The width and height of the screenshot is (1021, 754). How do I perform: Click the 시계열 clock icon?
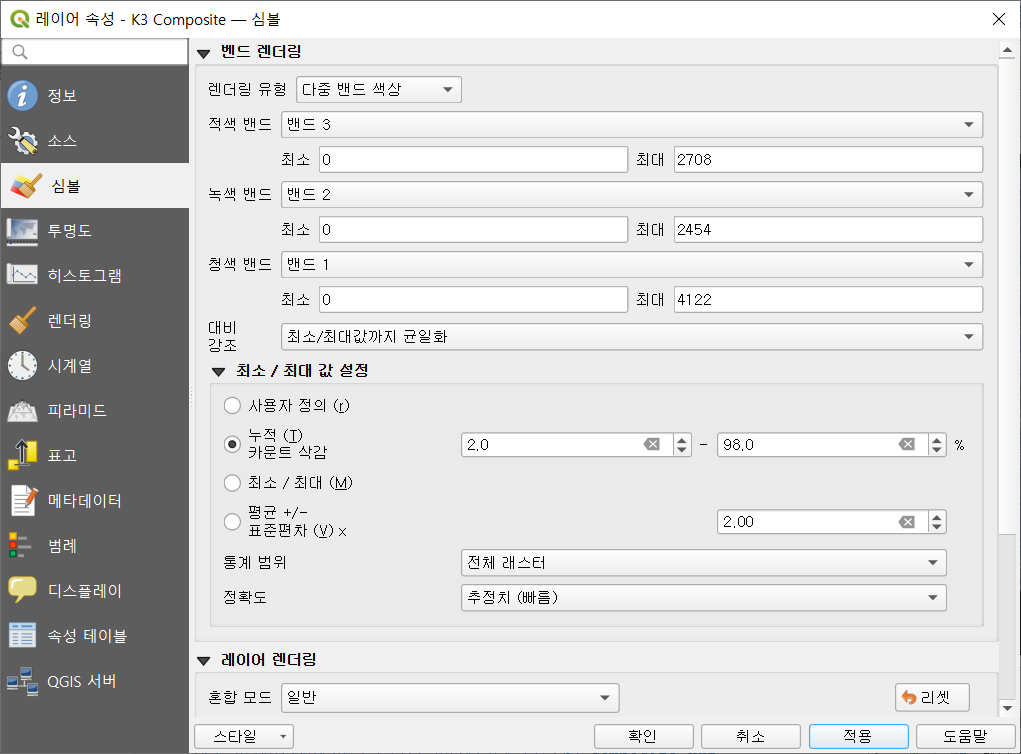(x=23, y=365)
